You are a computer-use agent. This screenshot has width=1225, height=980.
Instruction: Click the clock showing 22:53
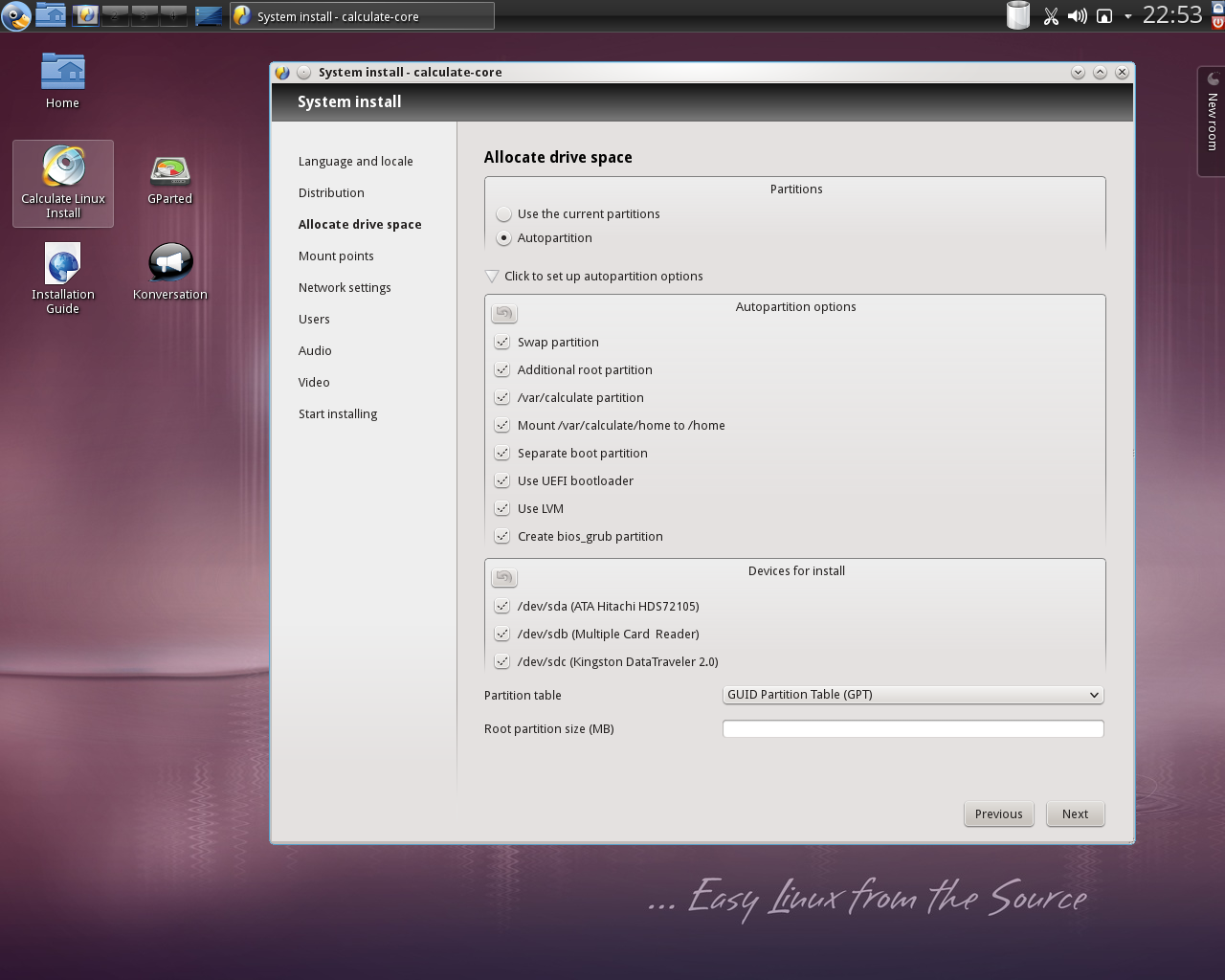[1171, 15]
